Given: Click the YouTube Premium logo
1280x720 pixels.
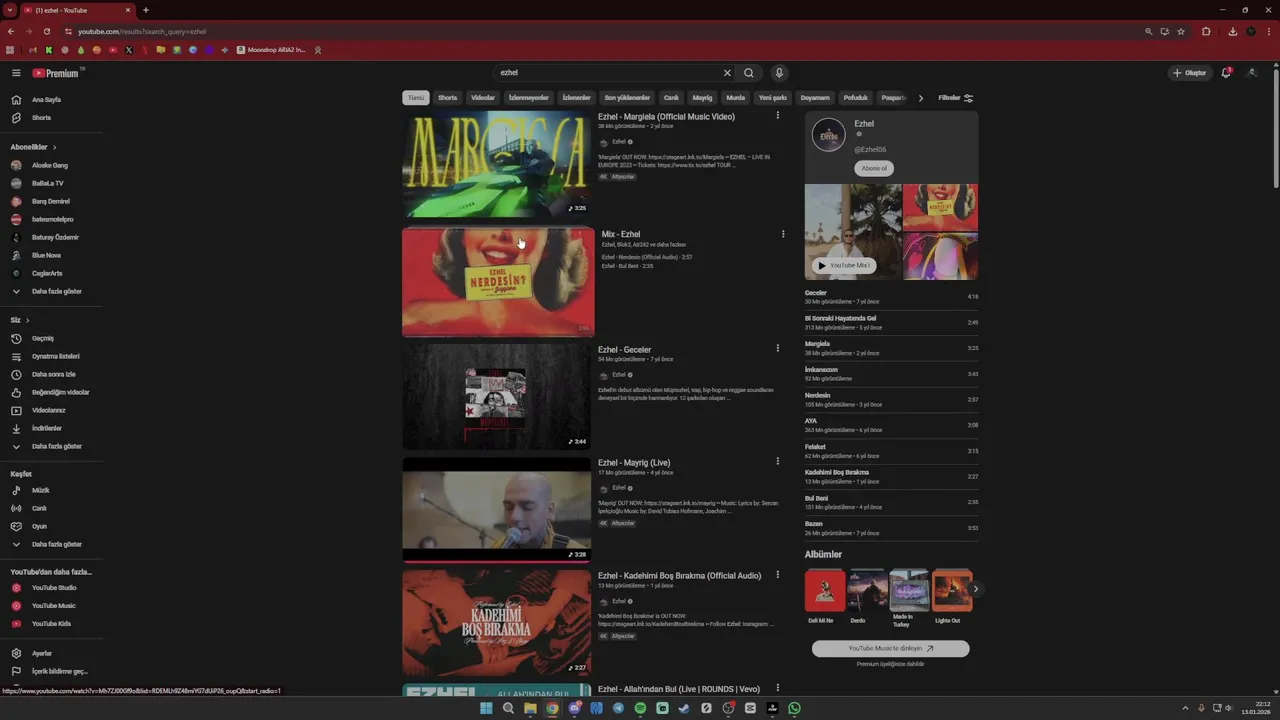Looking at the screenshot, I should (55, 73).
